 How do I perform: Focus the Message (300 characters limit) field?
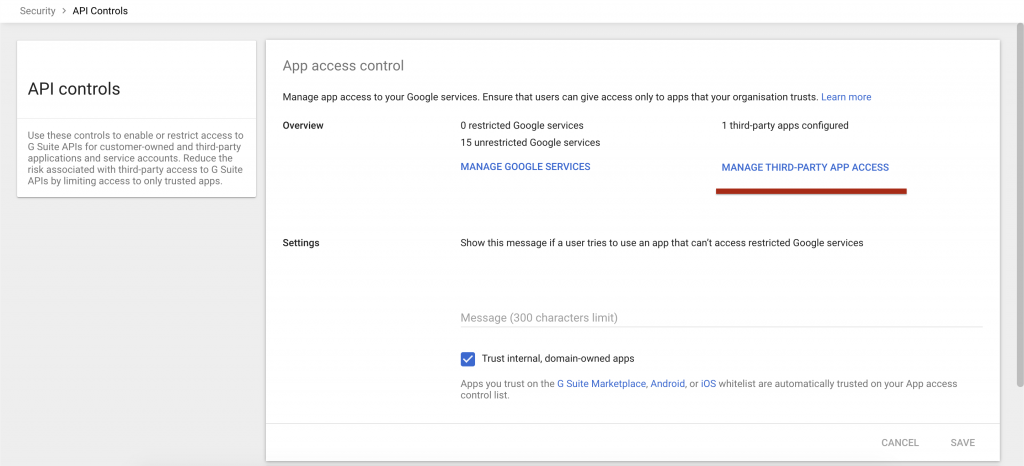(x=720, y=317)
